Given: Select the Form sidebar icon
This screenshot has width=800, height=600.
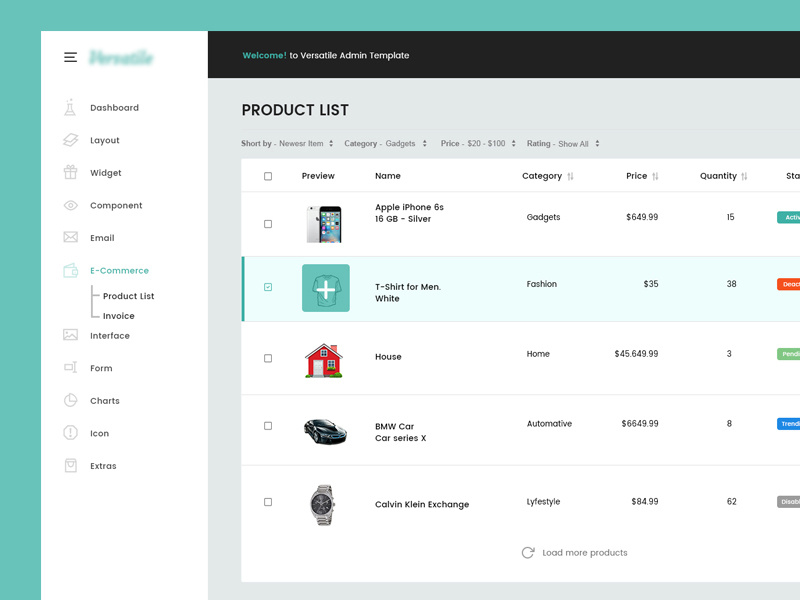Looking at the screenshot, I should coord(68,368).
